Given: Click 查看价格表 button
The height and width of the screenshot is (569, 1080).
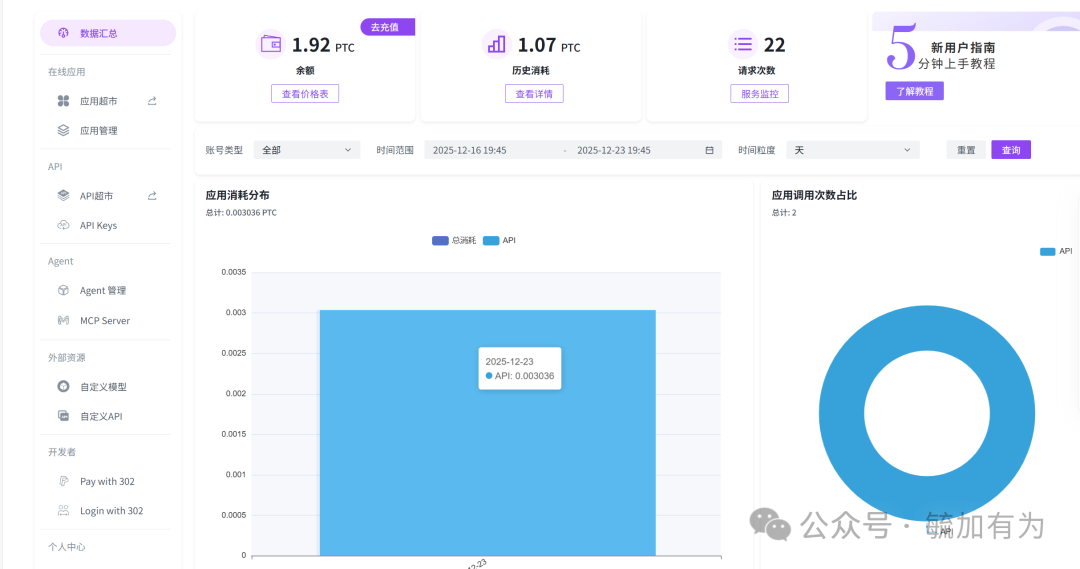Looking at the screenshot, I should pyautogui.click(x=305, y=94).
